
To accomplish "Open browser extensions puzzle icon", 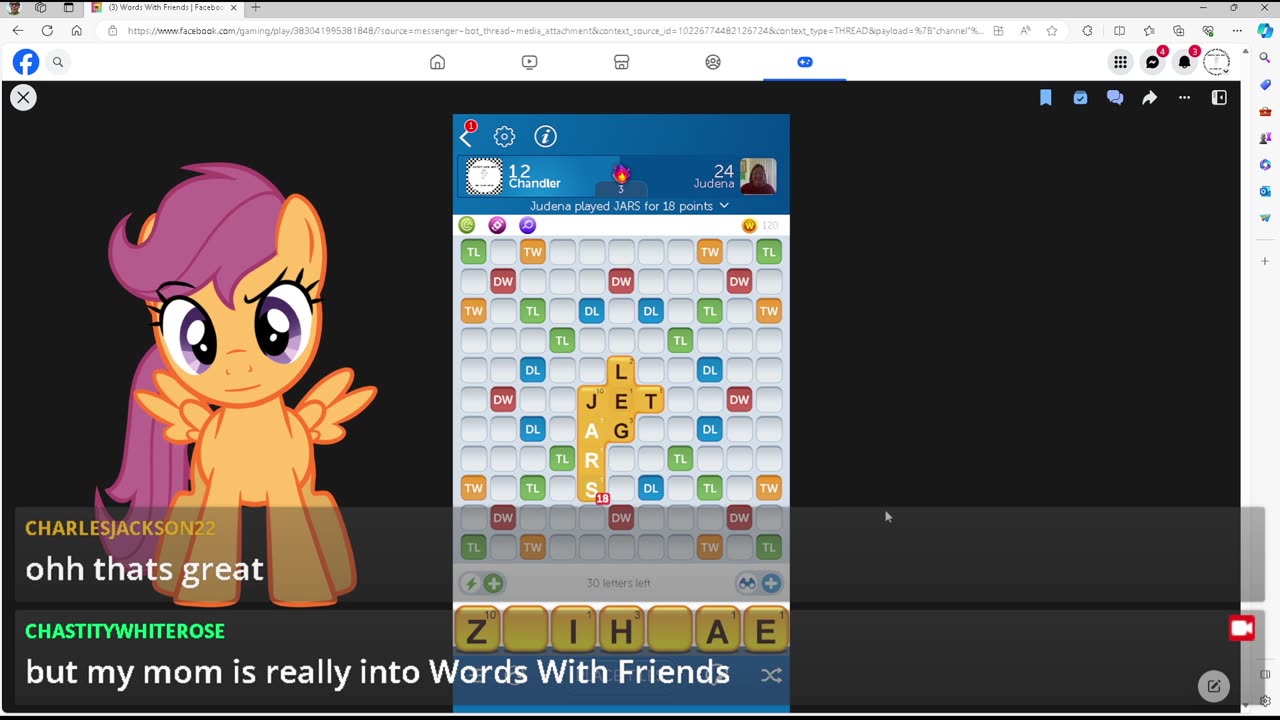I will (x=1087, y=31).
